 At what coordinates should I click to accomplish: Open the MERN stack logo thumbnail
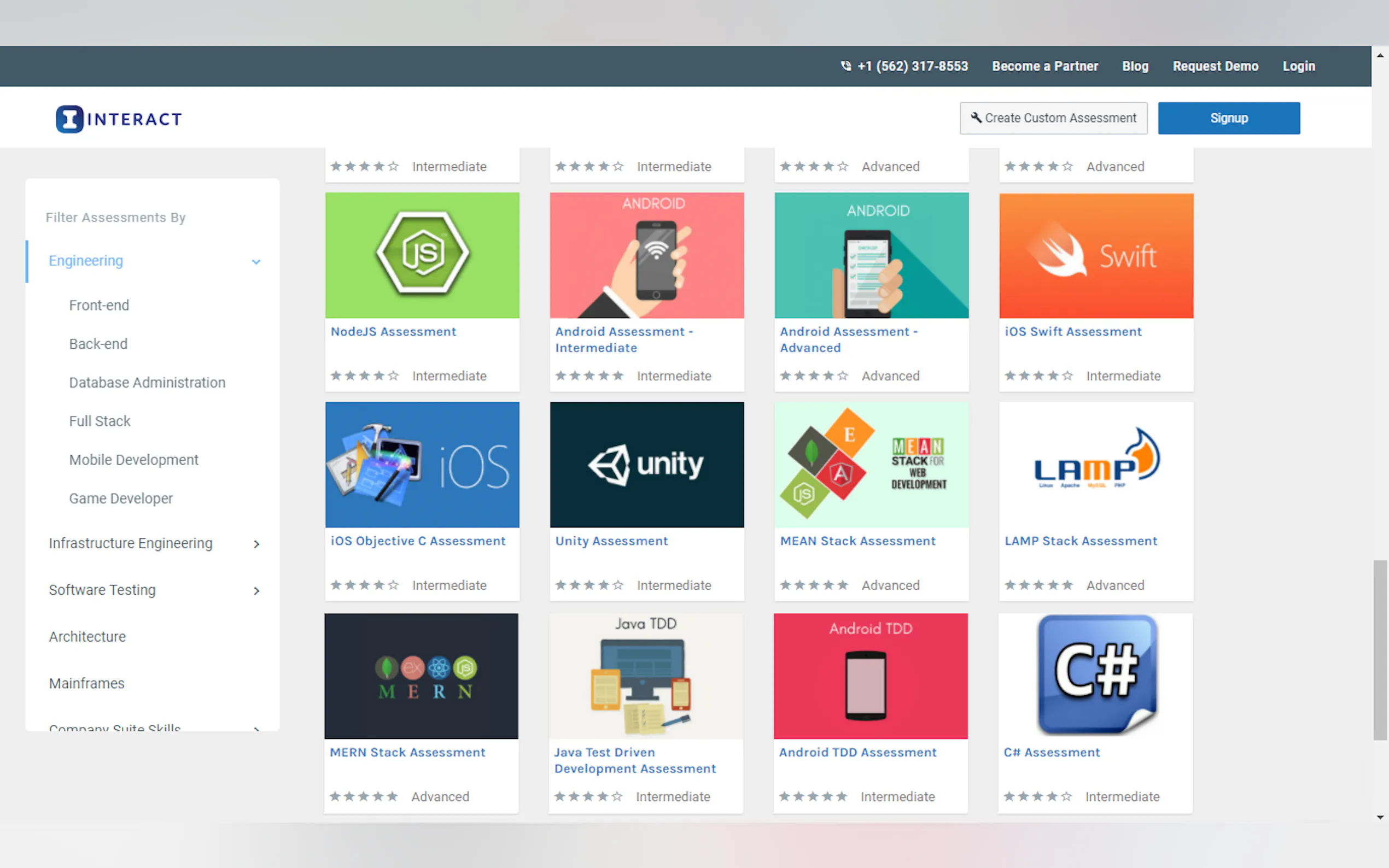click(422, 676)
